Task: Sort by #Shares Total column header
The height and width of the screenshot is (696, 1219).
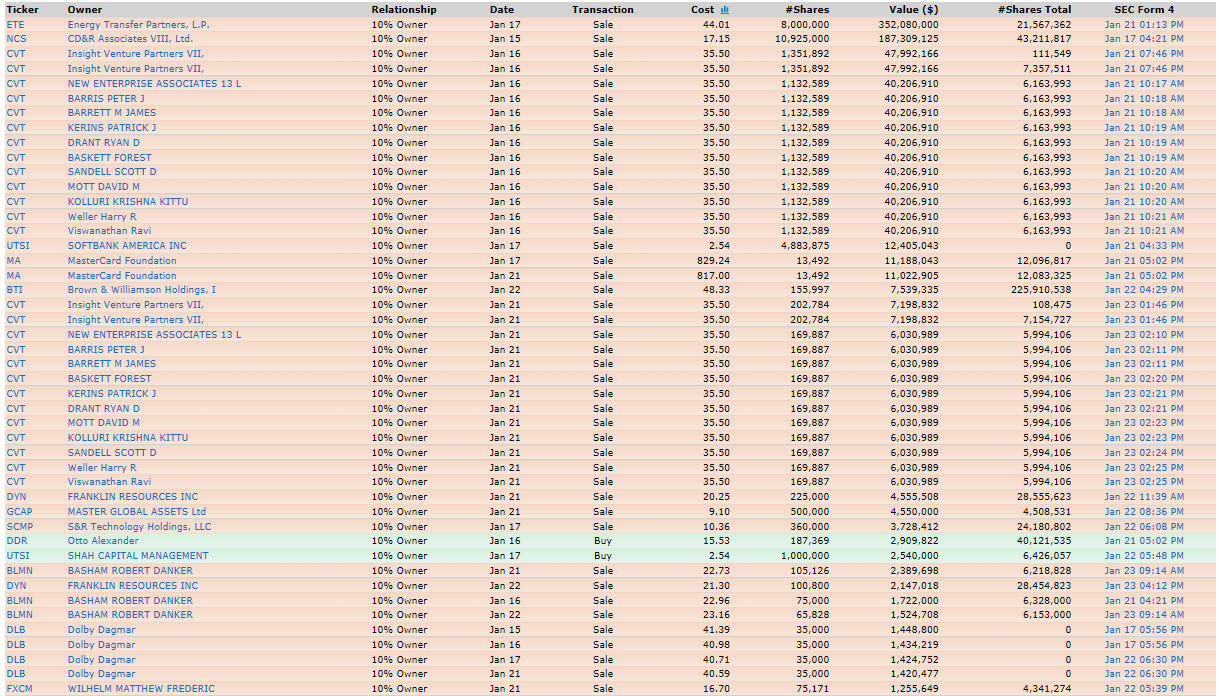Action: pyautogui.click(x=1034, y=10)
